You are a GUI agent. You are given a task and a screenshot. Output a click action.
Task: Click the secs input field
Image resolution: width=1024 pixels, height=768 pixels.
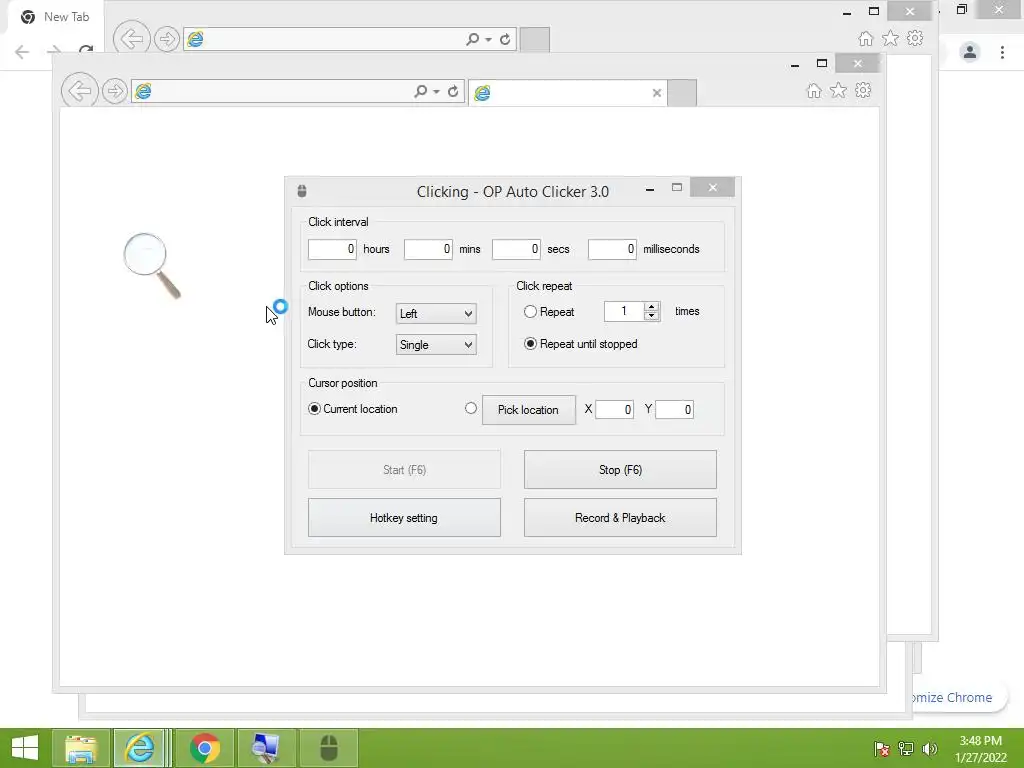click(x=516, y=249)
